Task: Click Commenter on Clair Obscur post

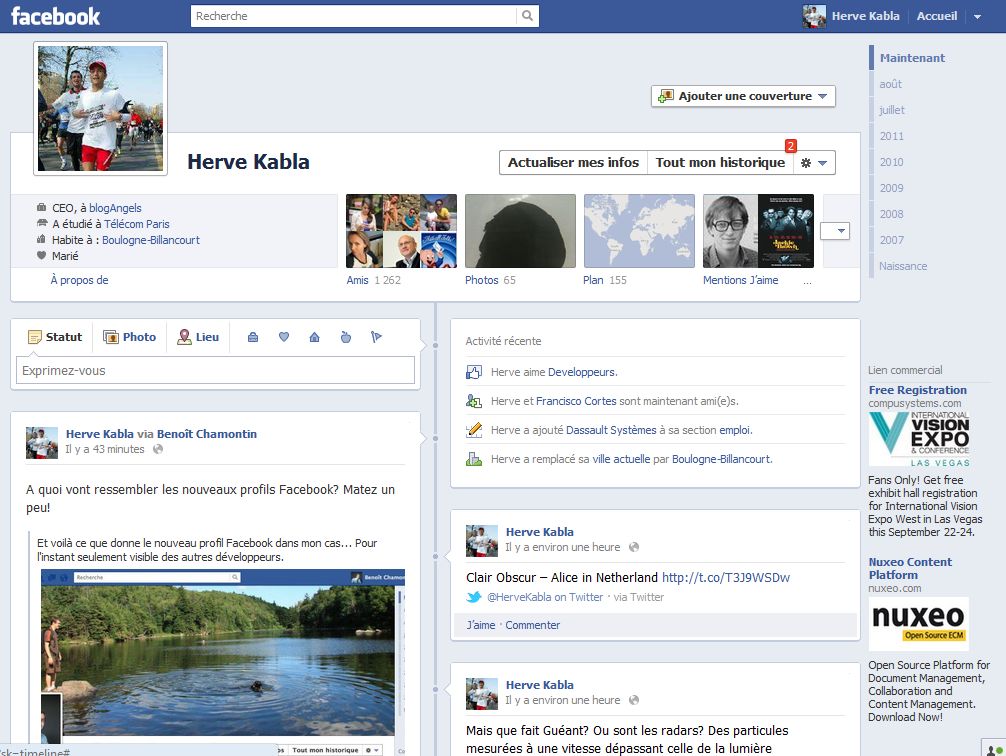Action: point(533,625)
